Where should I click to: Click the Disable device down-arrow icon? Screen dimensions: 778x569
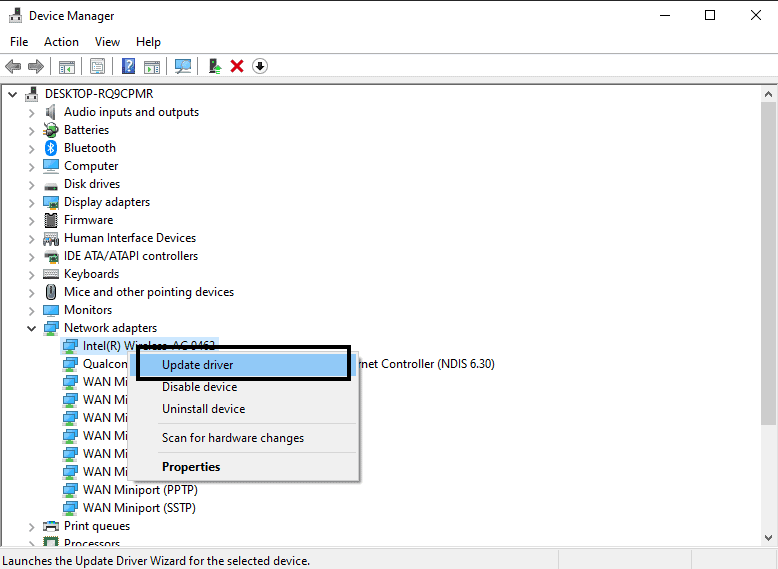pos(260,66)
